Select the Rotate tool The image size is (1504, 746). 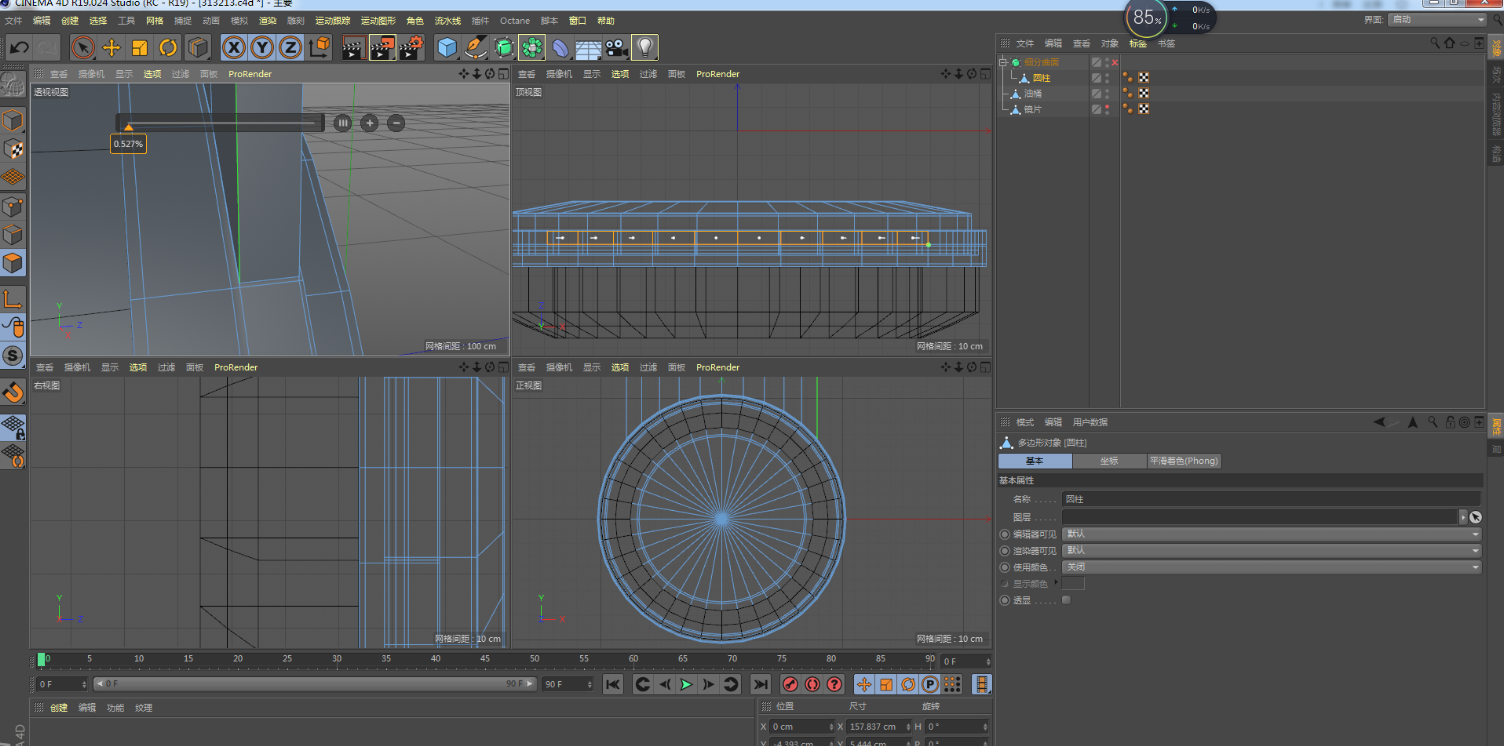coord(168,47)
